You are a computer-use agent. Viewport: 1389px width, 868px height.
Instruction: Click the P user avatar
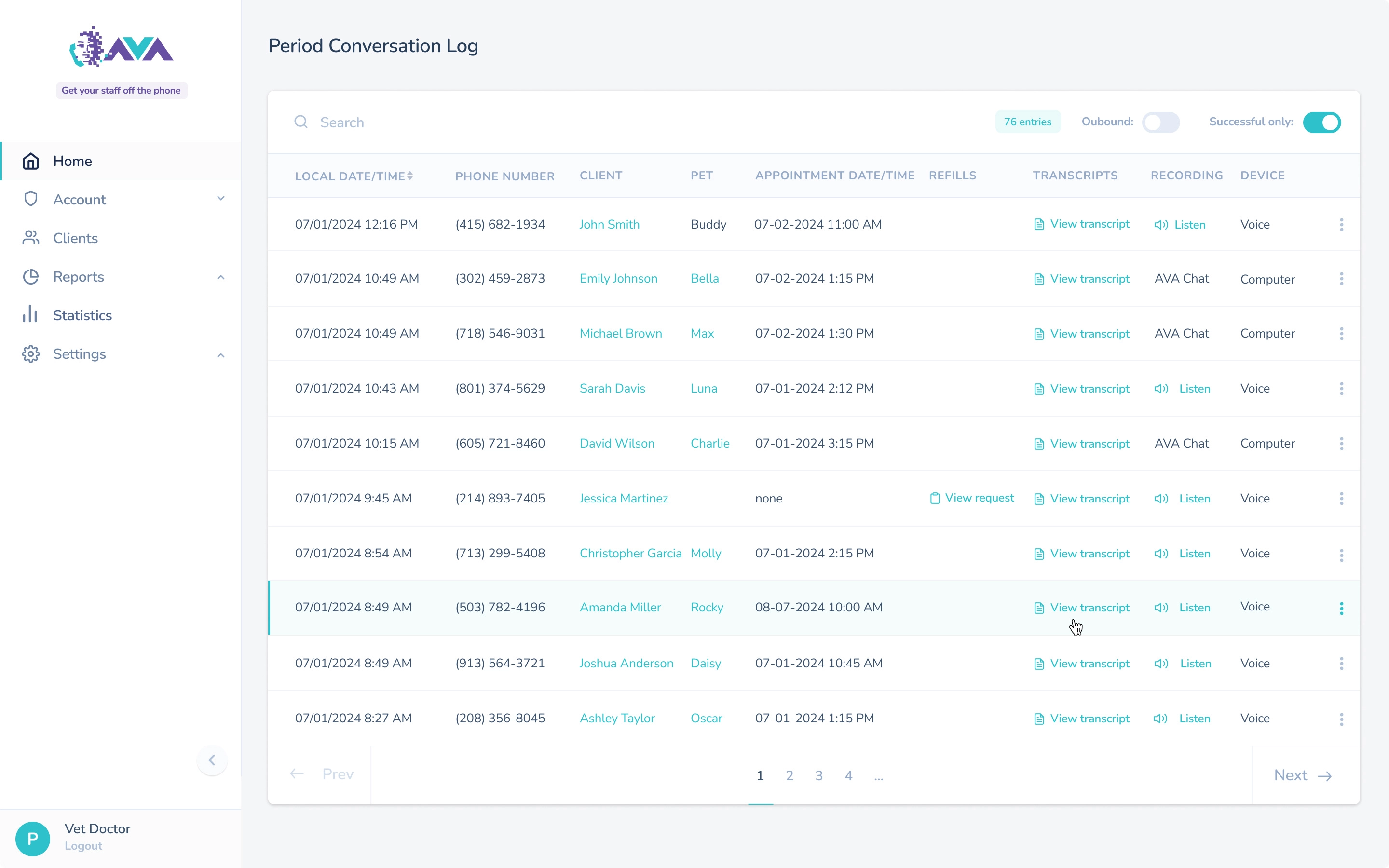(33, 839)
